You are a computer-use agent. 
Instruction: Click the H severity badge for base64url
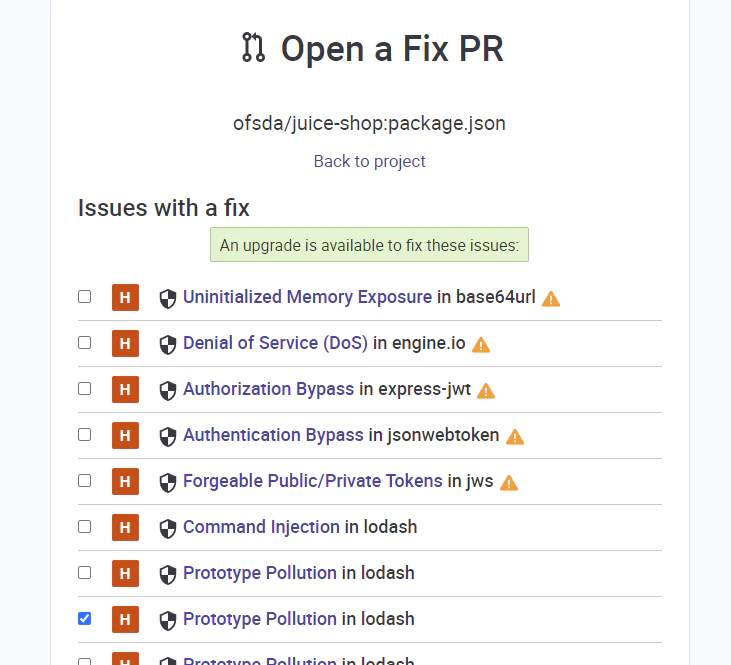[x=125, y=297]
